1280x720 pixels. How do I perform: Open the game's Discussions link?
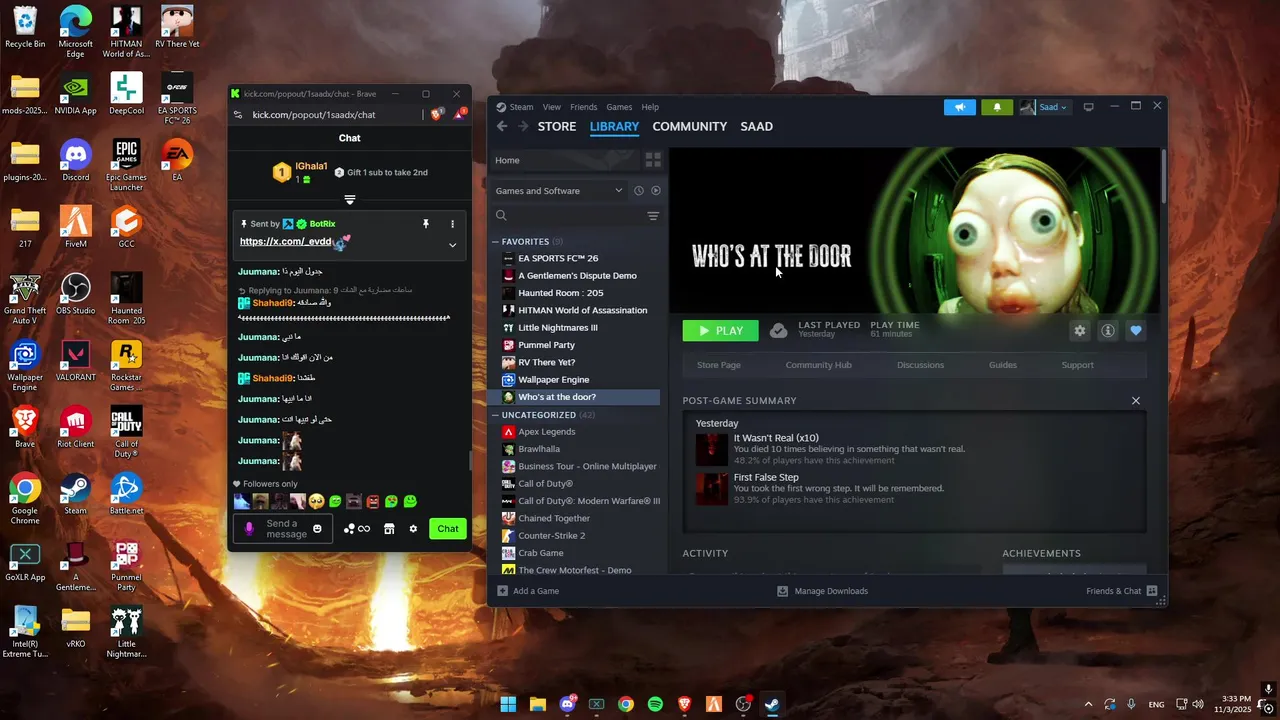click(920, 365)
